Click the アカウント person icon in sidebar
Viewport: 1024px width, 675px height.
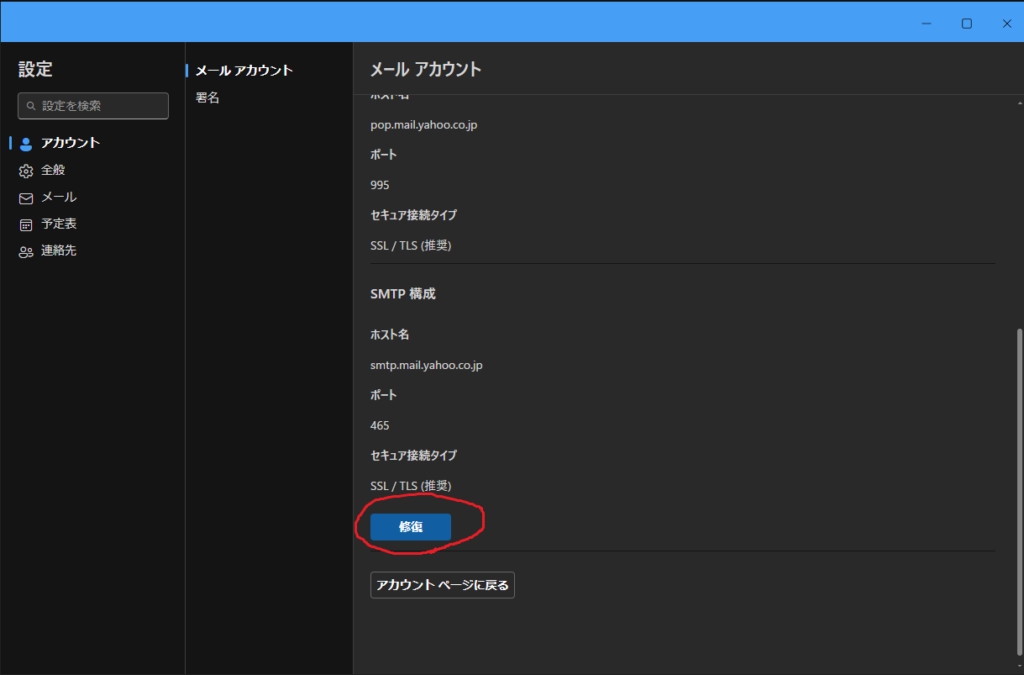pyautogui.click(x=27, y=143)
